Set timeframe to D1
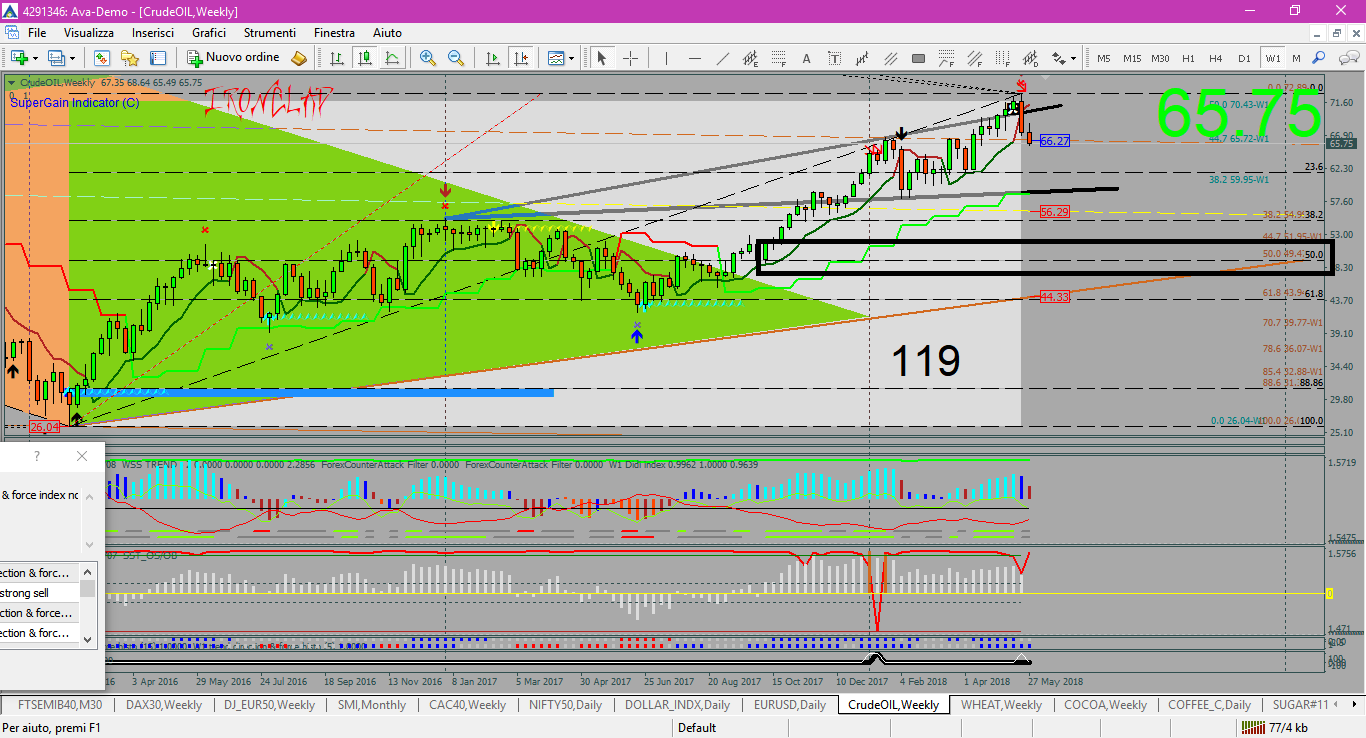Viewport: 1366px width, 738px height. 1244,58
